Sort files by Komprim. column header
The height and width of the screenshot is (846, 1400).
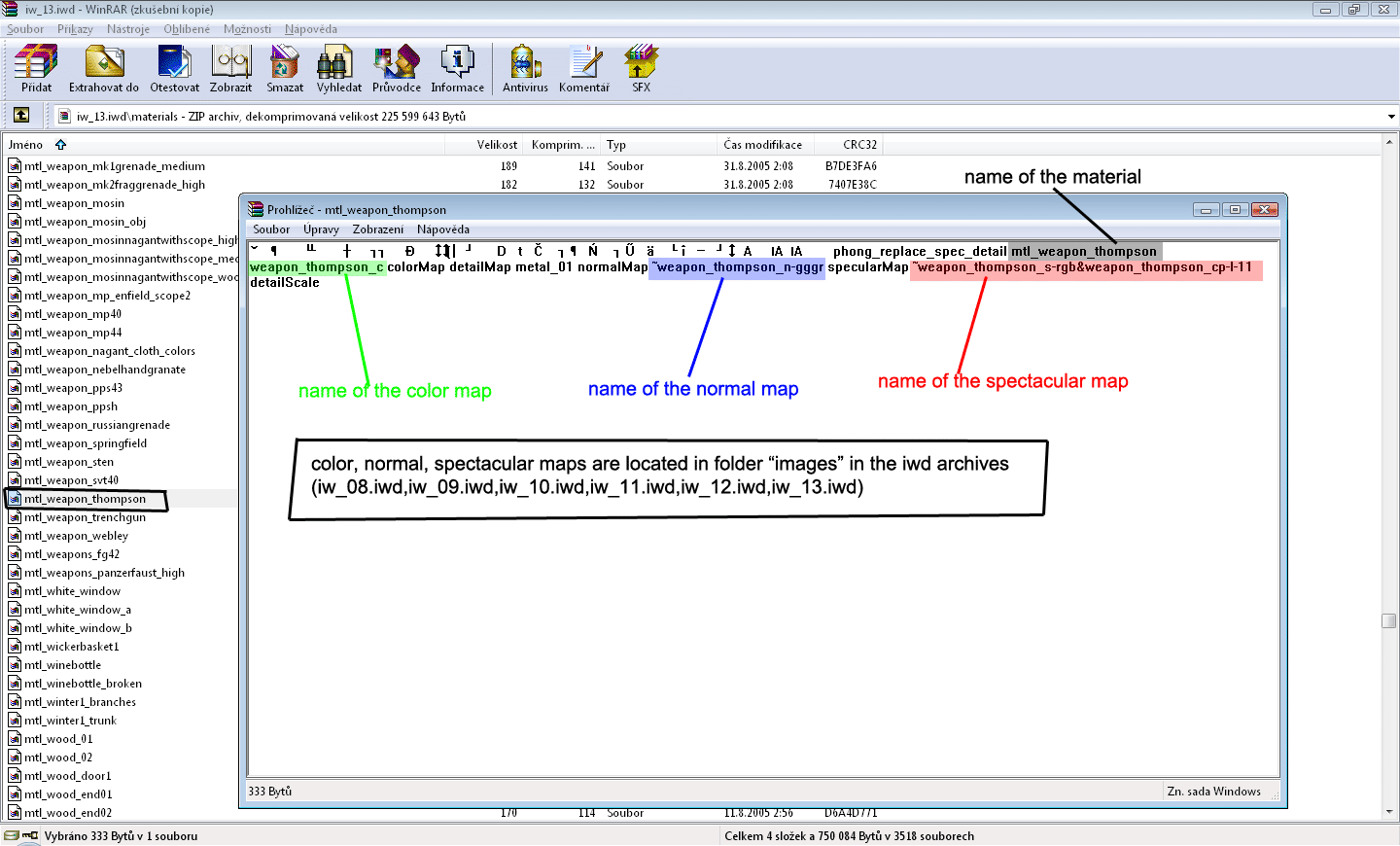(x=562, y=145)
